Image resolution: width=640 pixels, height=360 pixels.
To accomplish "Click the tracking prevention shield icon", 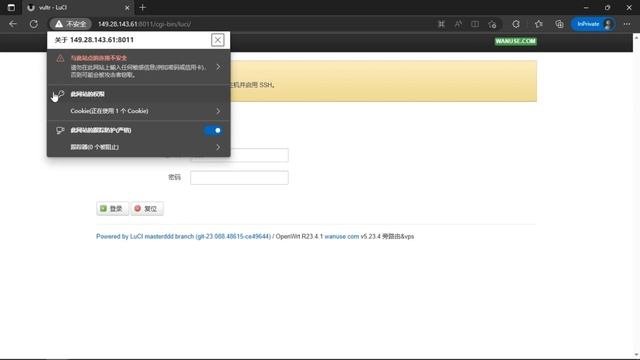I will (60, 131).
